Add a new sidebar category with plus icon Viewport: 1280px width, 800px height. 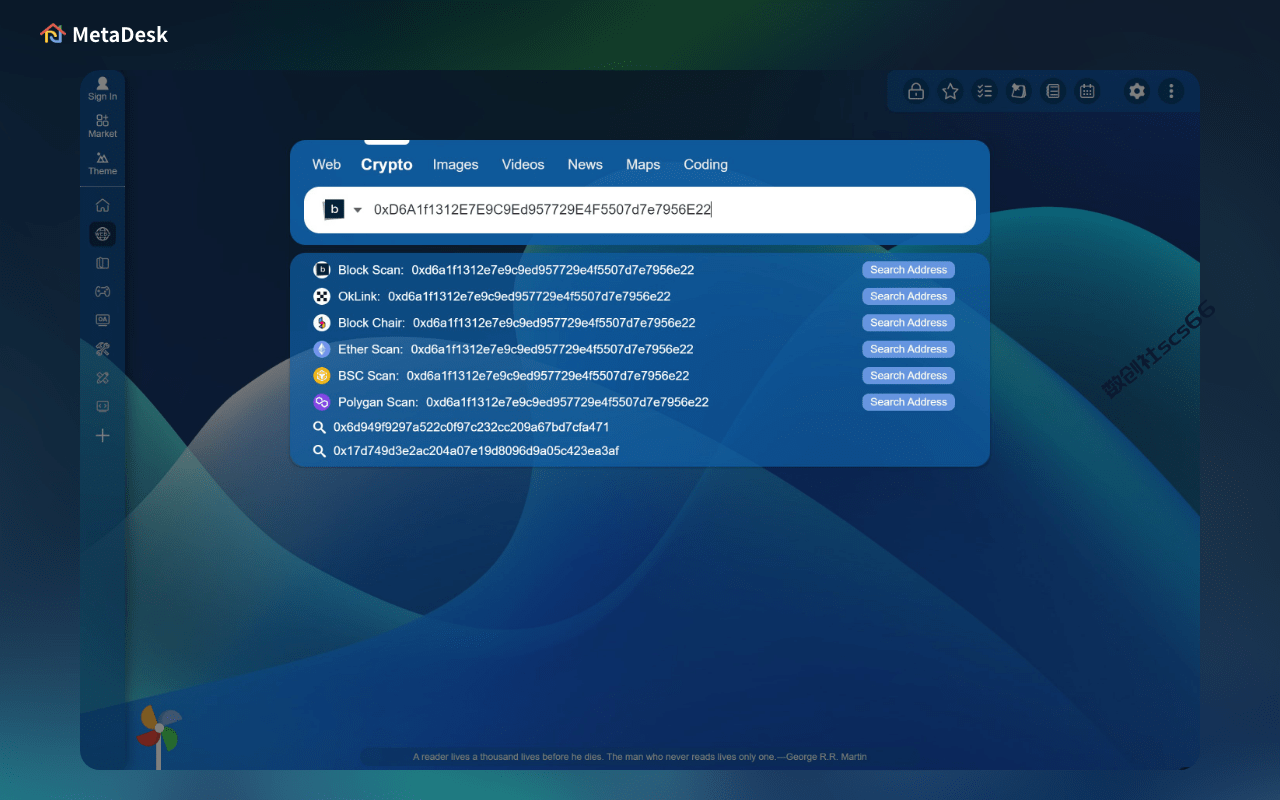[102, 436]
